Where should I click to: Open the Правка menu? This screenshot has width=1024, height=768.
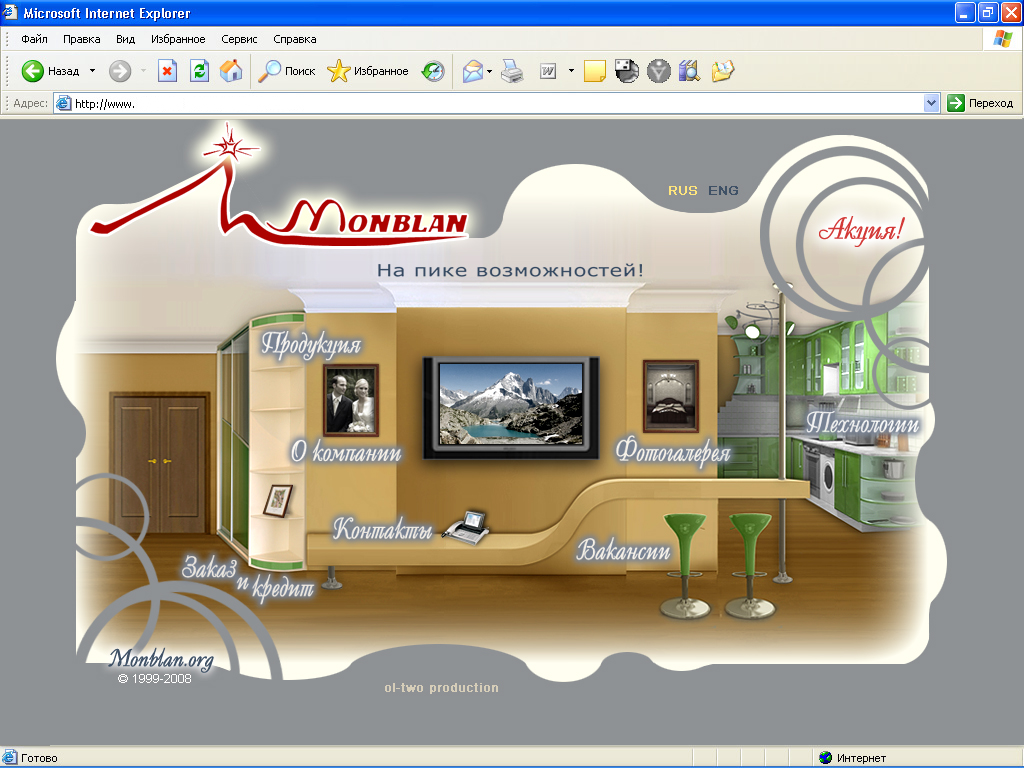[x=82, y=39]
